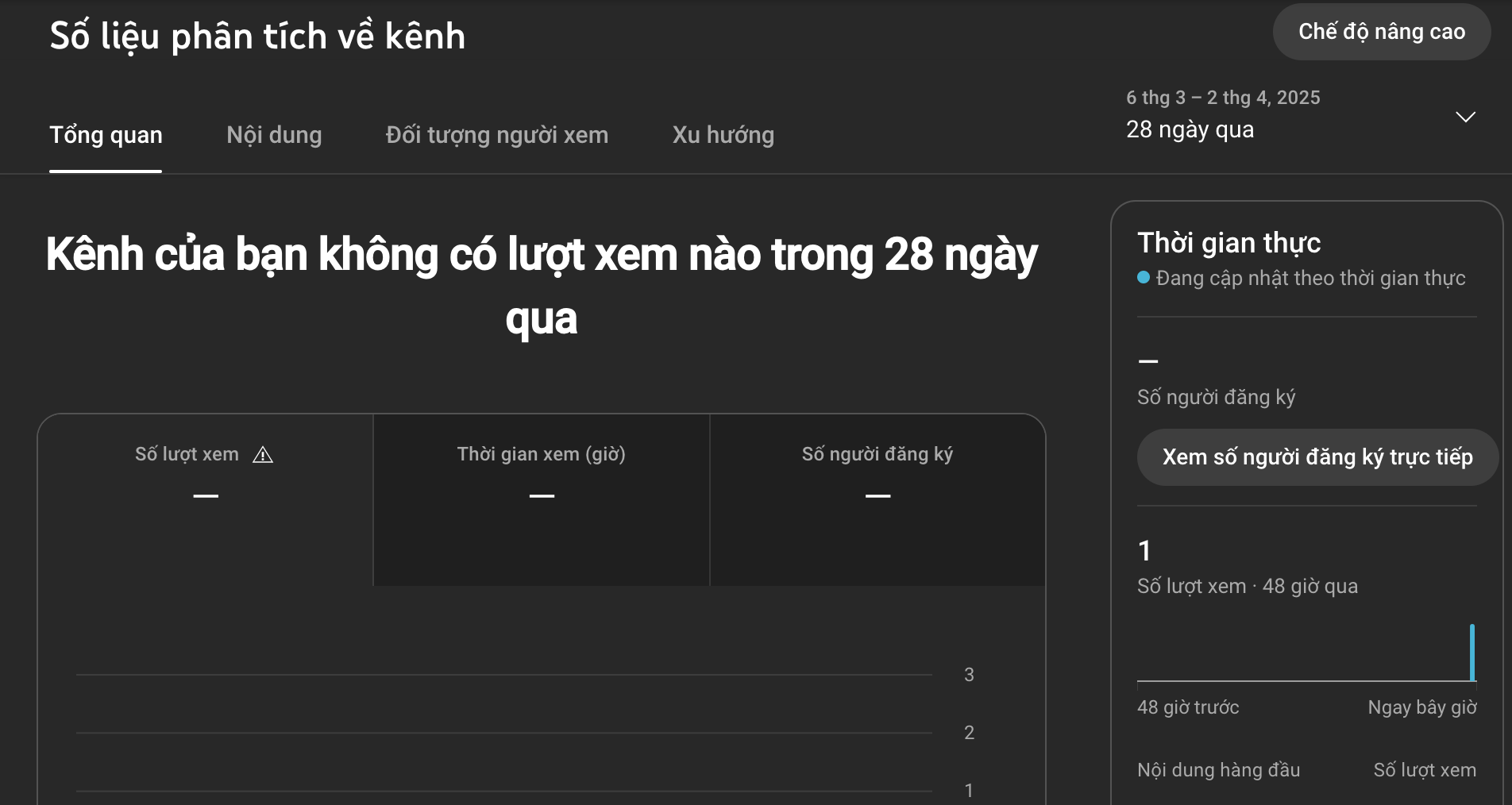The height and width of the screenshot is (805, 1512).
Task: Return to the Tổng quan tab
Action: click(x=106, y=135)
